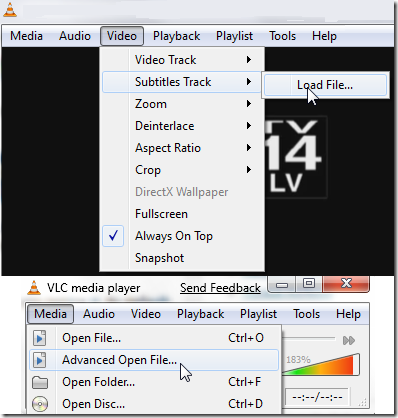
Task: Select Advanced Open File... from the Media menu
Action: (x=154, y=360)
